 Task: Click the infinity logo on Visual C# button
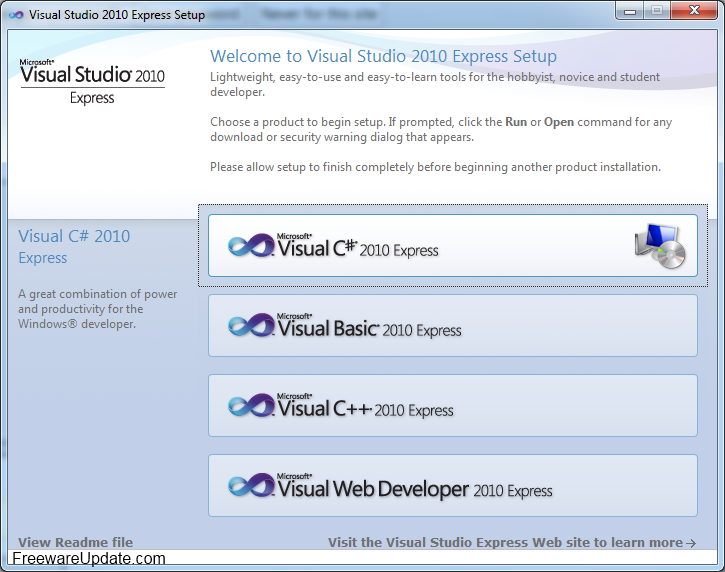(252, 246)
